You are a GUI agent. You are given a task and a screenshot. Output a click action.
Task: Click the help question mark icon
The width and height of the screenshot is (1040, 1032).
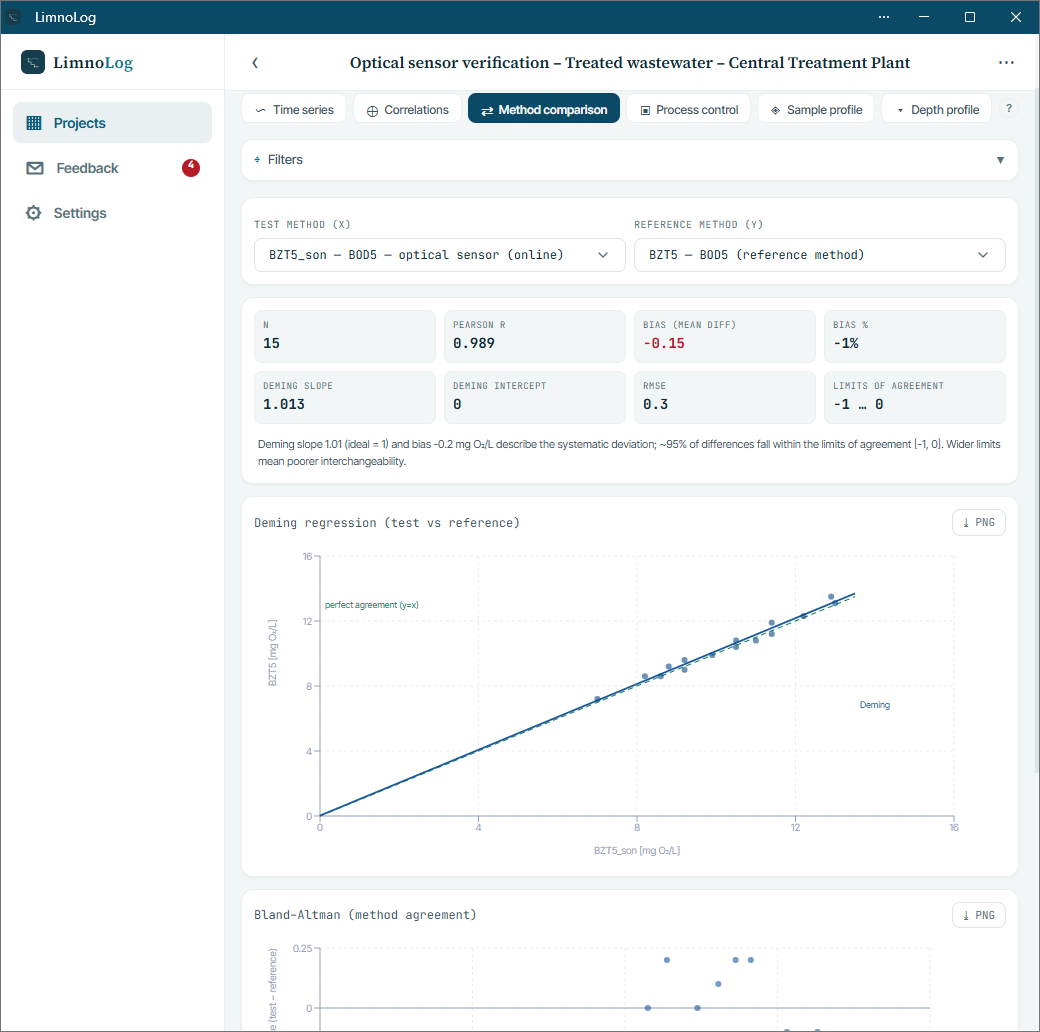(x=1009, y=109)
